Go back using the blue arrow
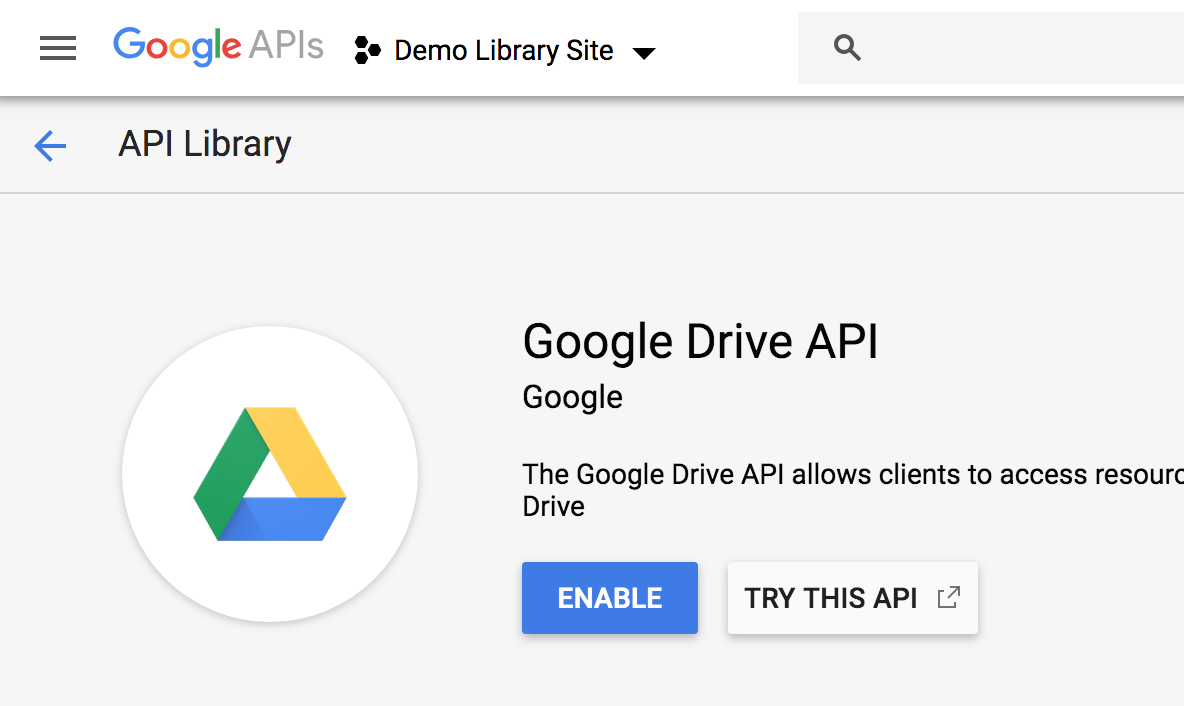This screenshot has width=1184, height=706. pyautogui.click(x=51, y=145)
